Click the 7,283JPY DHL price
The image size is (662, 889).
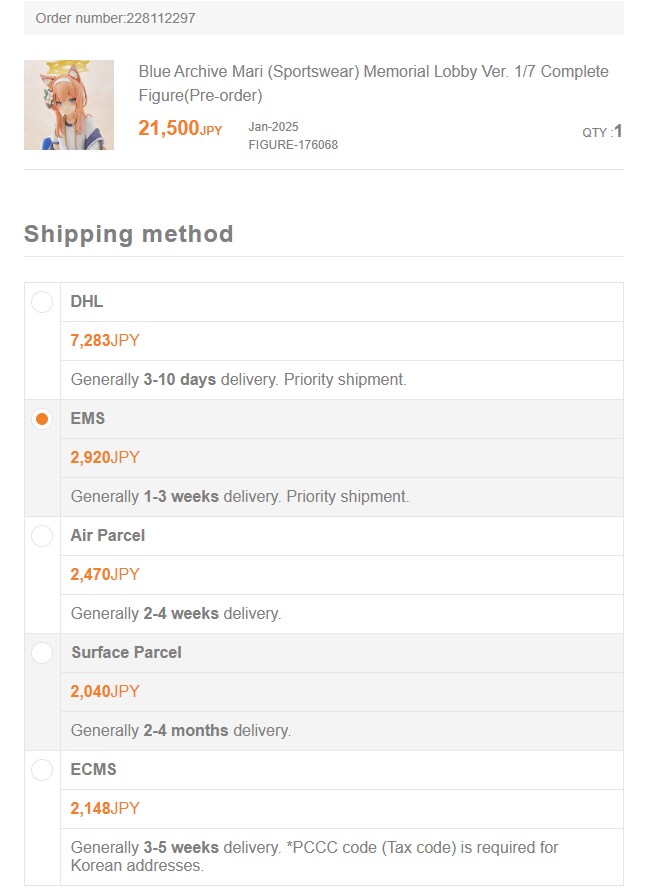[x=105, y=341]
